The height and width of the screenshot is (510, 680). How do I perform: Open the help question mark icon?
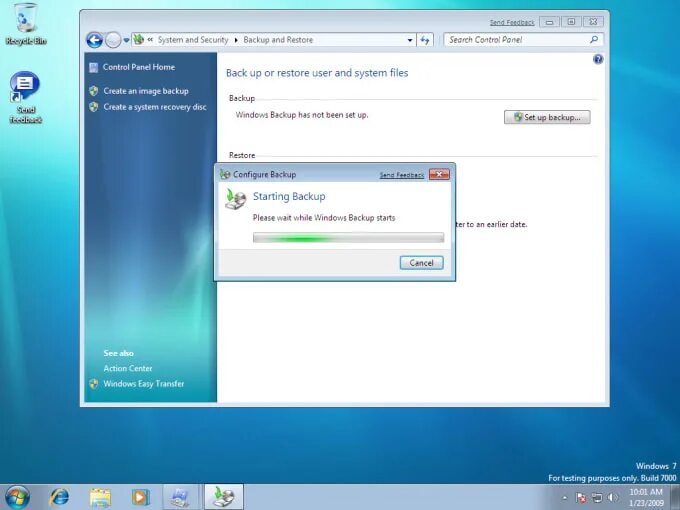point(598,59)
